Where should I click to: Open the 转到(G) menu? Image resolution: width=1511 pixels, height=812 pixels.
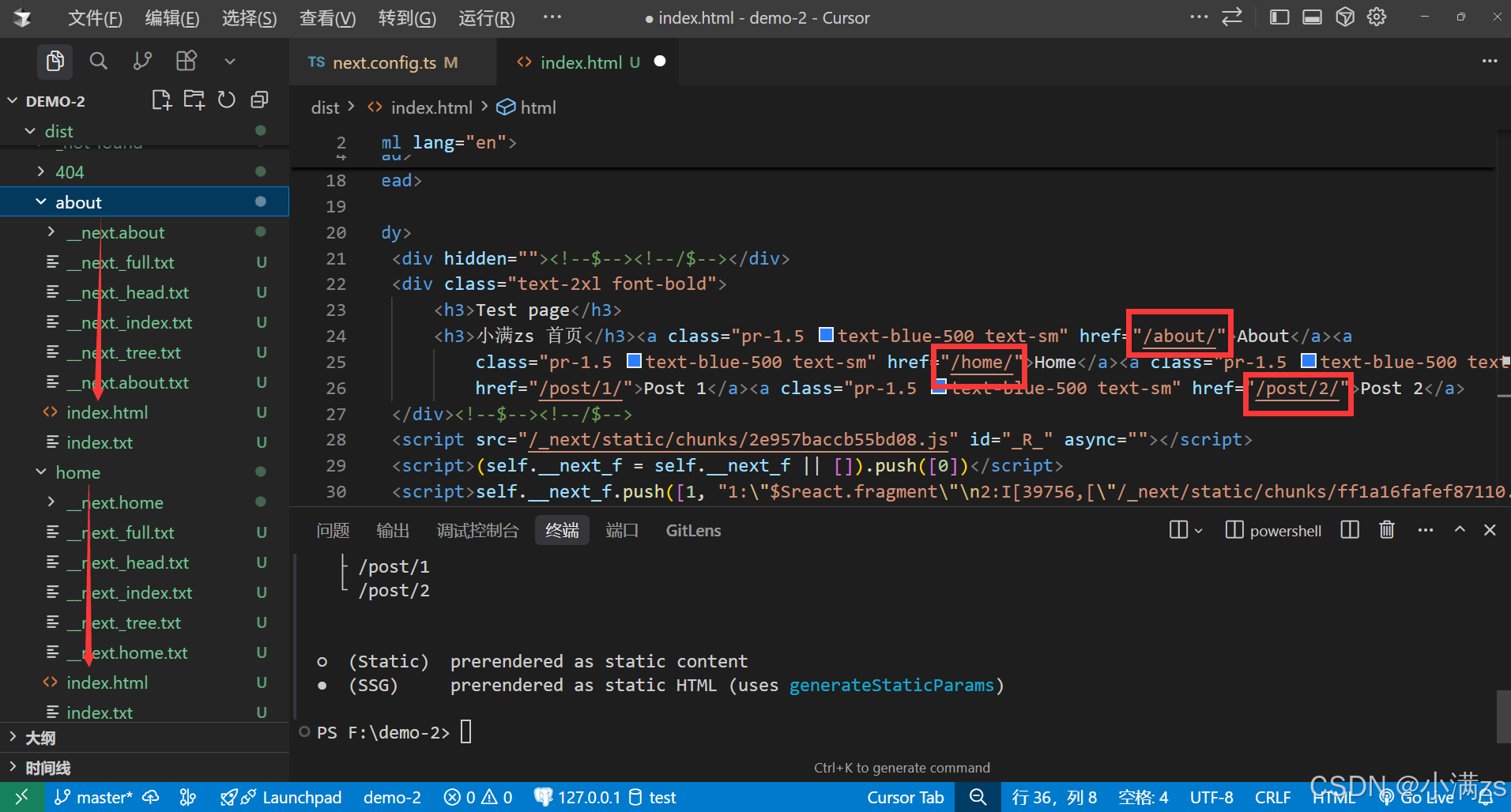tap(407, 18)
